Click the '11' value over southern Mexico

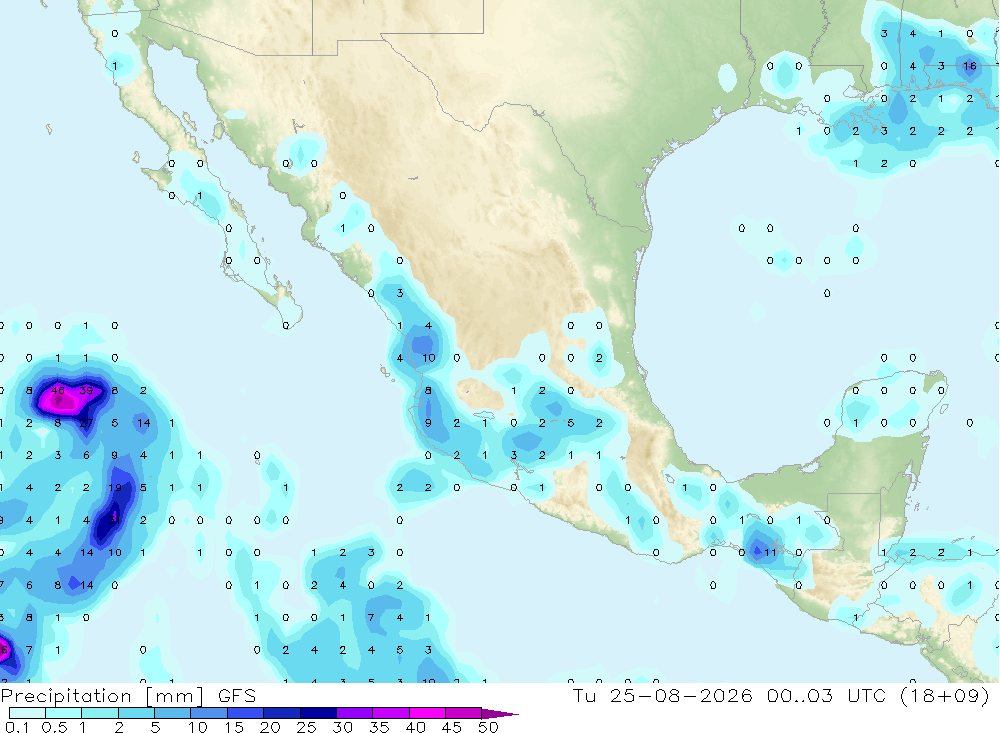pos(770,552)
